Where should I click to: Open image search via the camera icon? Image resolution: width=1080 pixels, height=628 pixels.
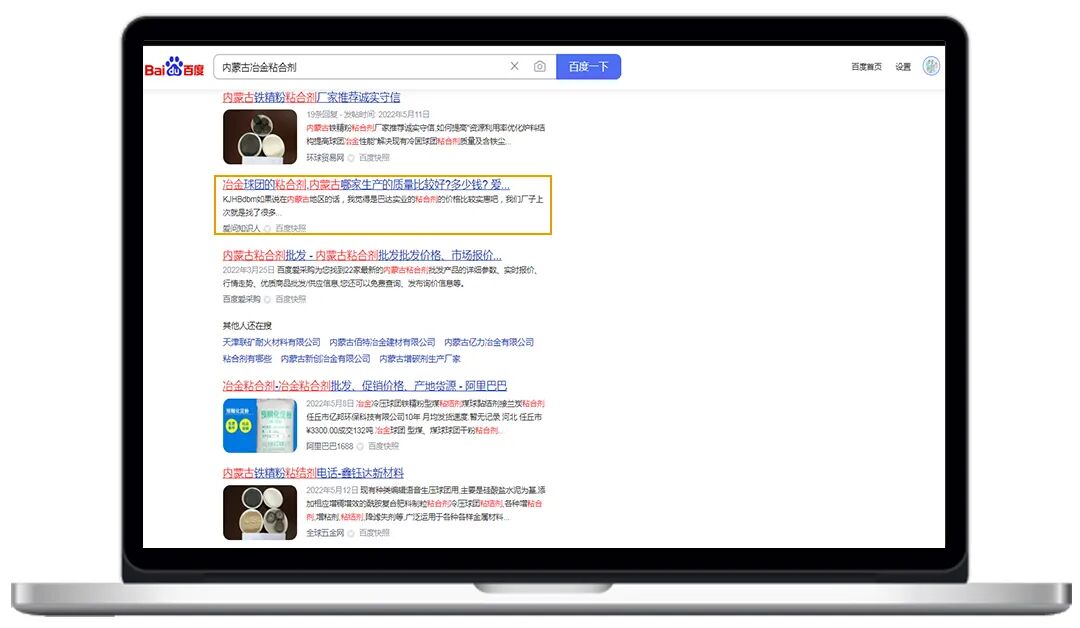540,65
